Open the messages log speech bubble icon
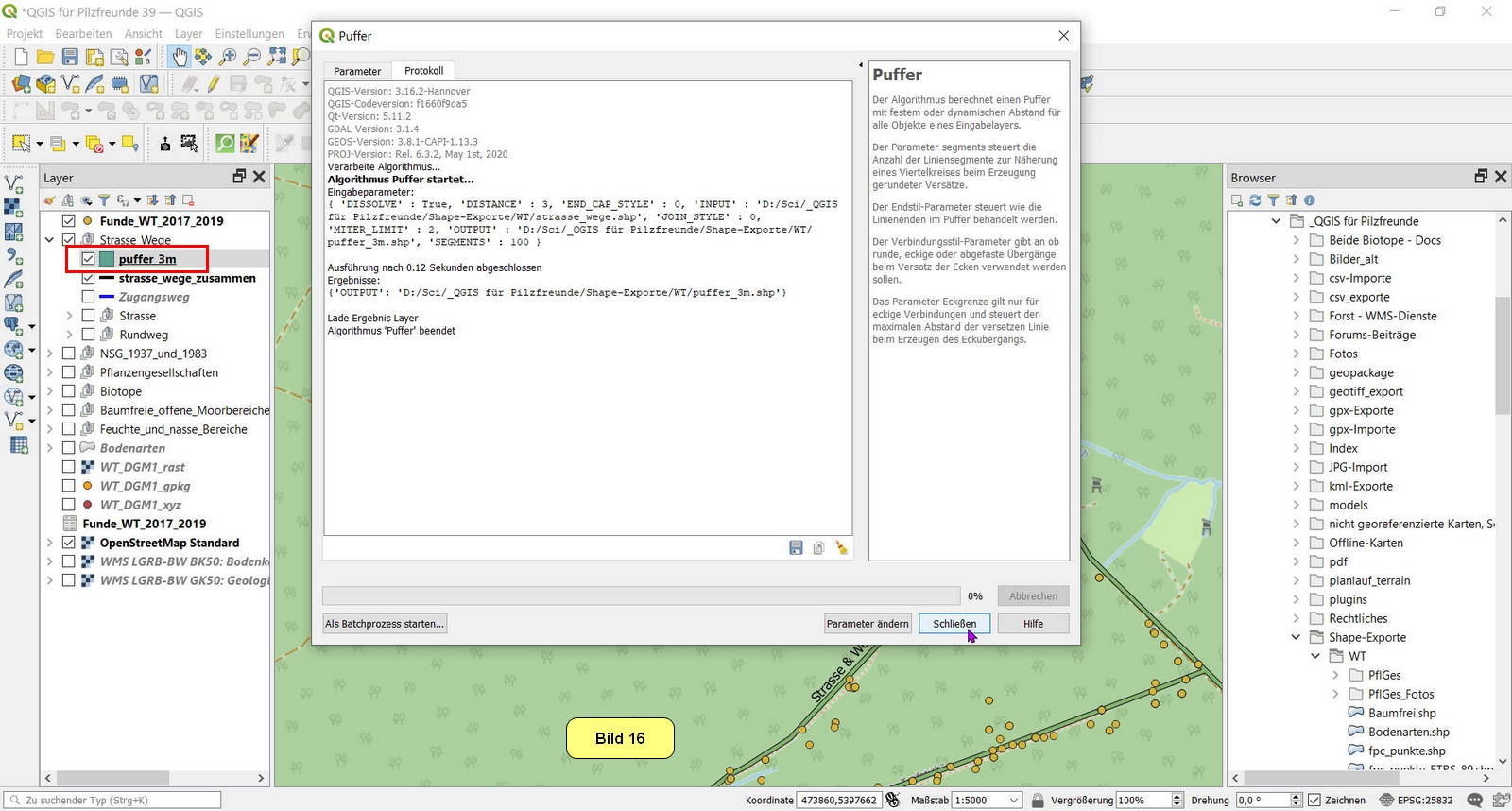The height and width of the screenshot is (811, 1512). pos(1474,800)
